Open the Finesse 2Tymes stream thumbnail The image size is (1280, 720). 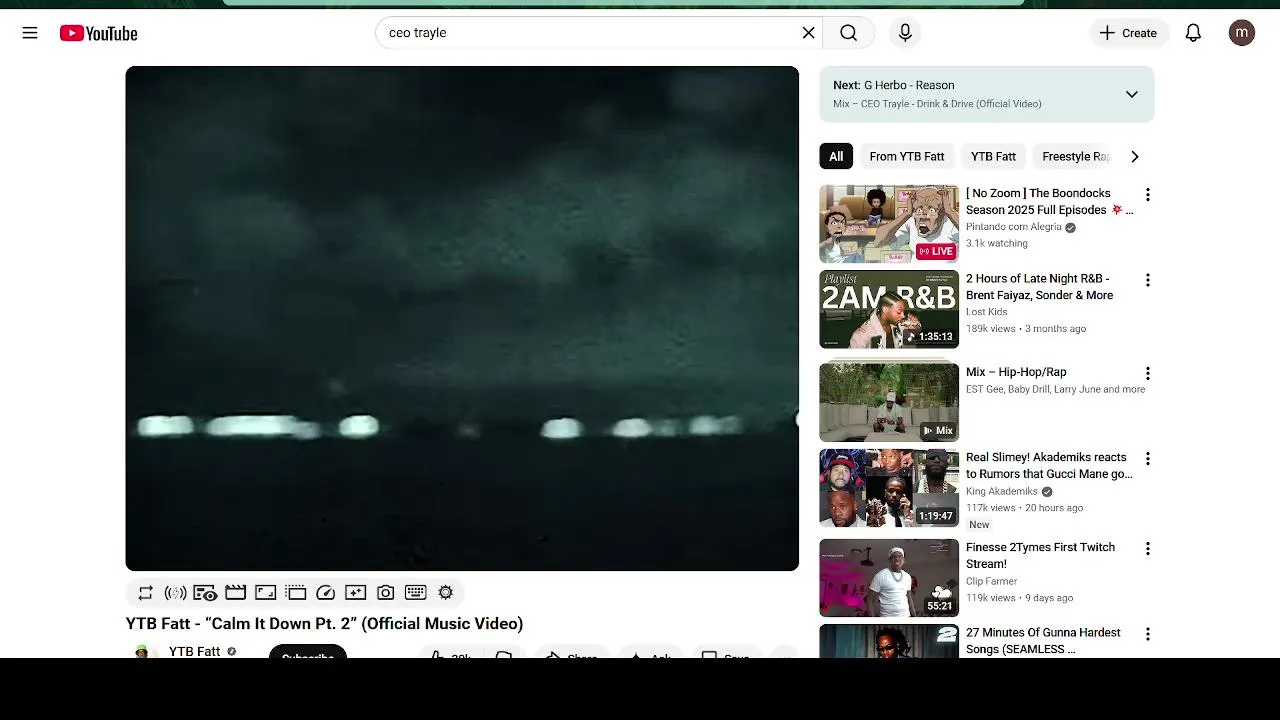[x=889, y=578]
